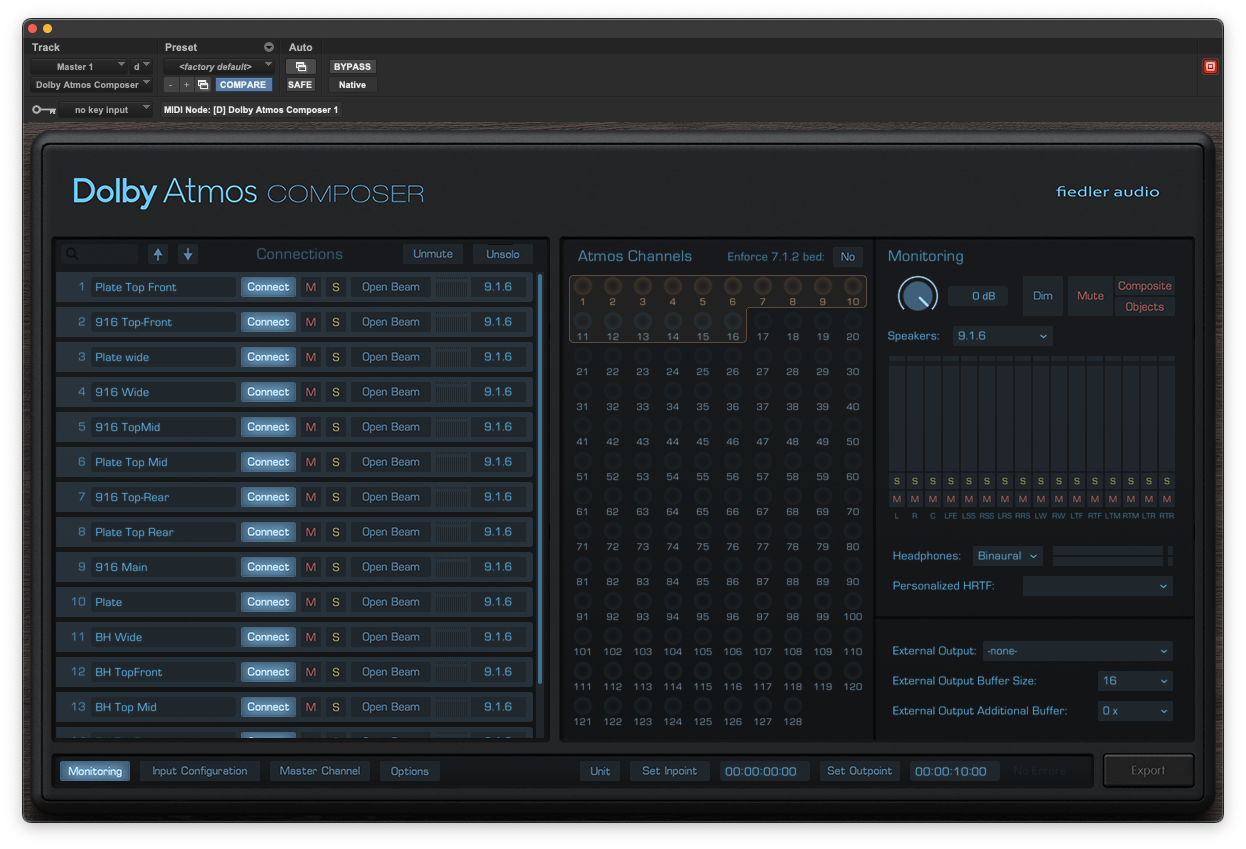Image resolution: width=1246 pixels, height=849 pixels.
Task: Click Atmos channel 100 socket
Action: pos(853,602)
